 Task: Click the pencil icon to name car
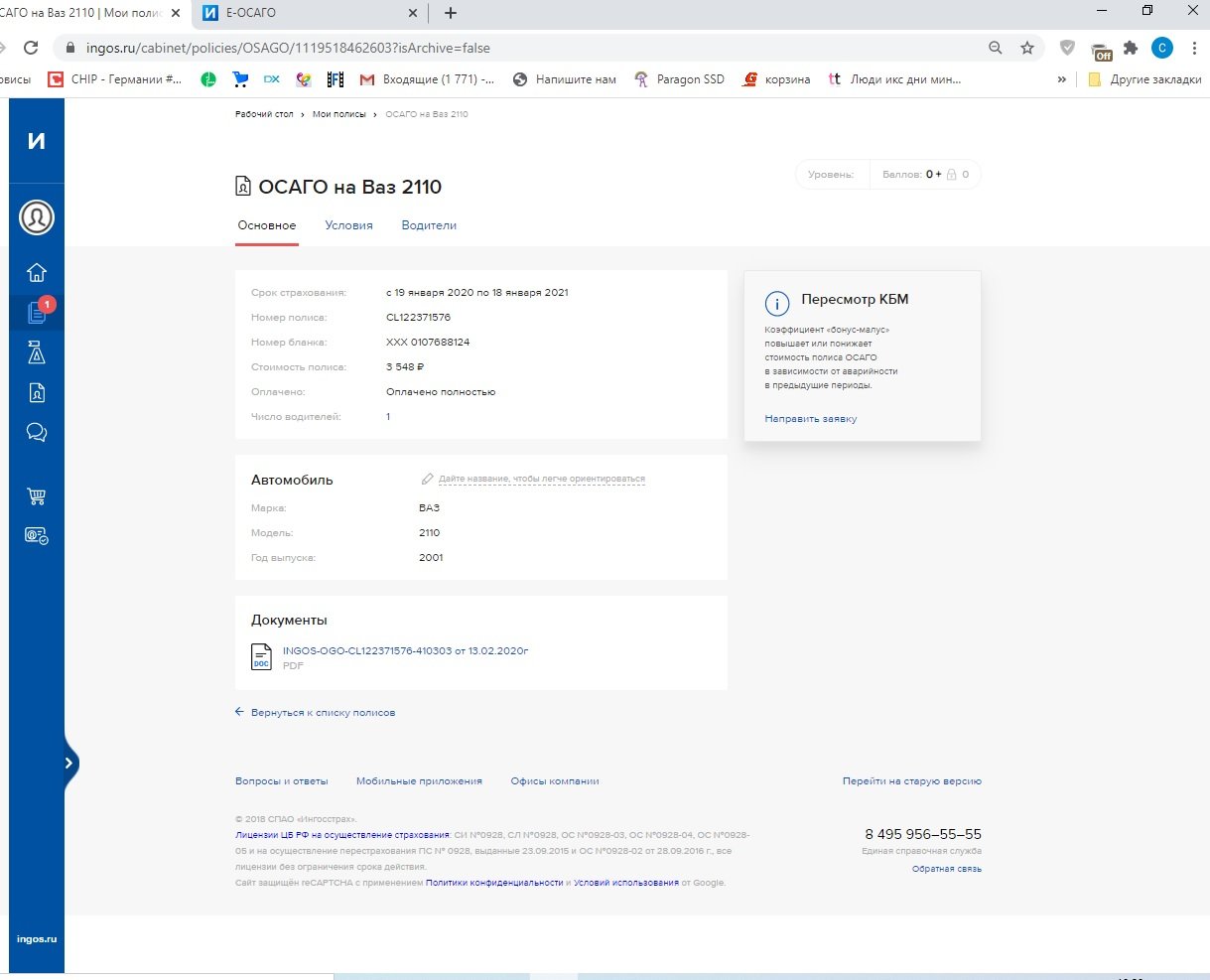(x=428, y=479)
